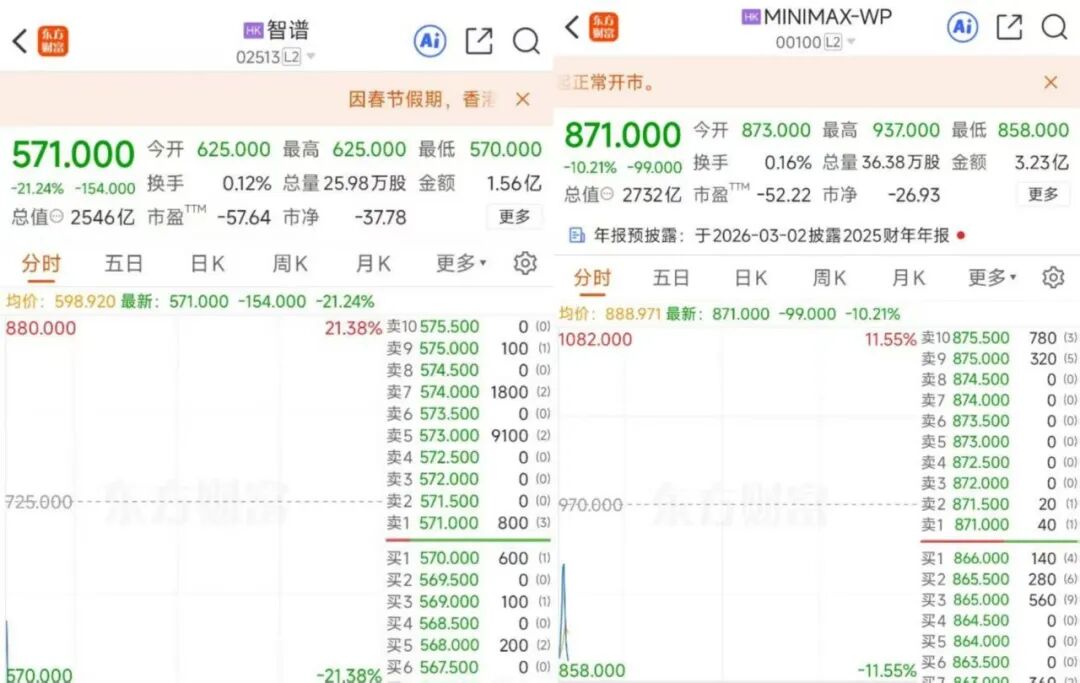The width and height of the screenshot is (1080, 683).
Task: Select the 买2 865.500 order row
Action: pos(999,579)
